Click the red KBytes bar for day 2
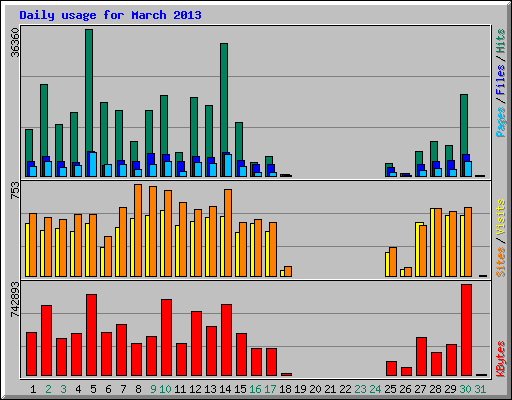Image resolution: width=512 pixels, height=400 pixels. pos(47,340)
